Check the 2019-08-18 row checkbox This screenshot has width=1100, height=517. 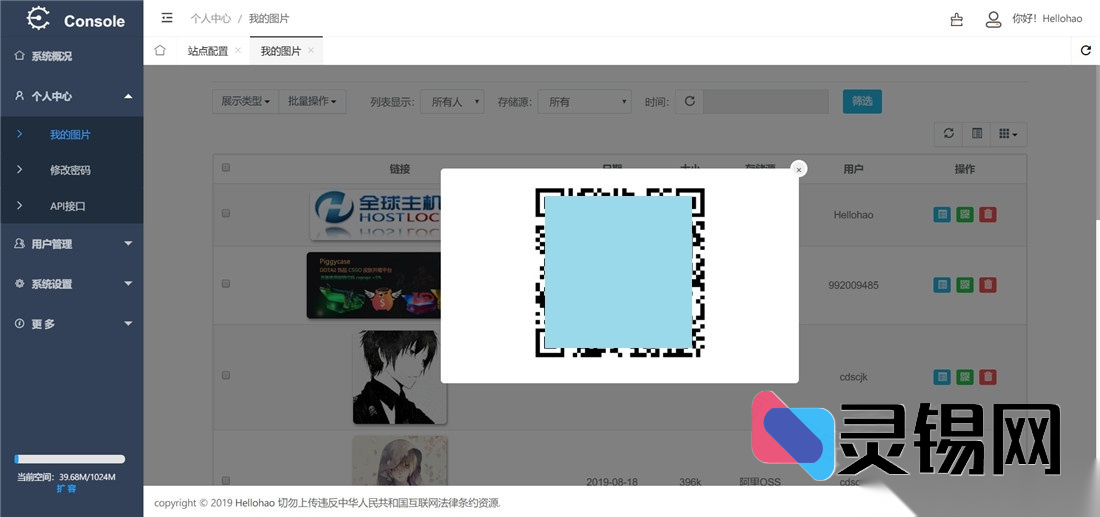pyautogui.click(x=226, y=481)
